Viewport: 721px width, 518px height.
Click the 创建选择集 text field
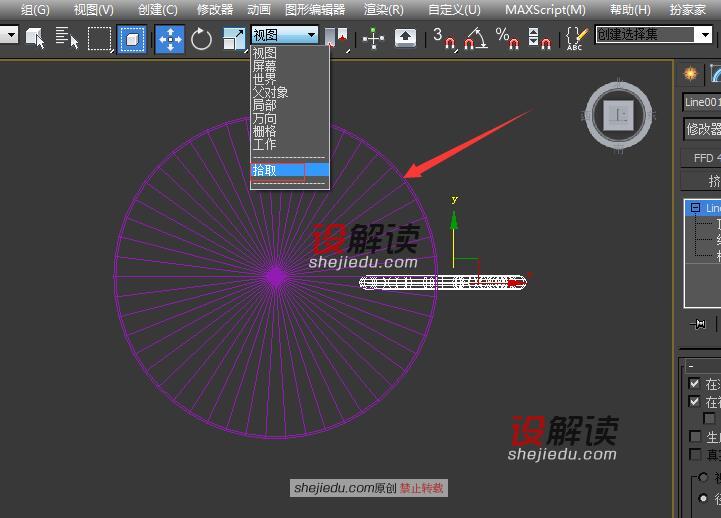(x=646, y=34)
